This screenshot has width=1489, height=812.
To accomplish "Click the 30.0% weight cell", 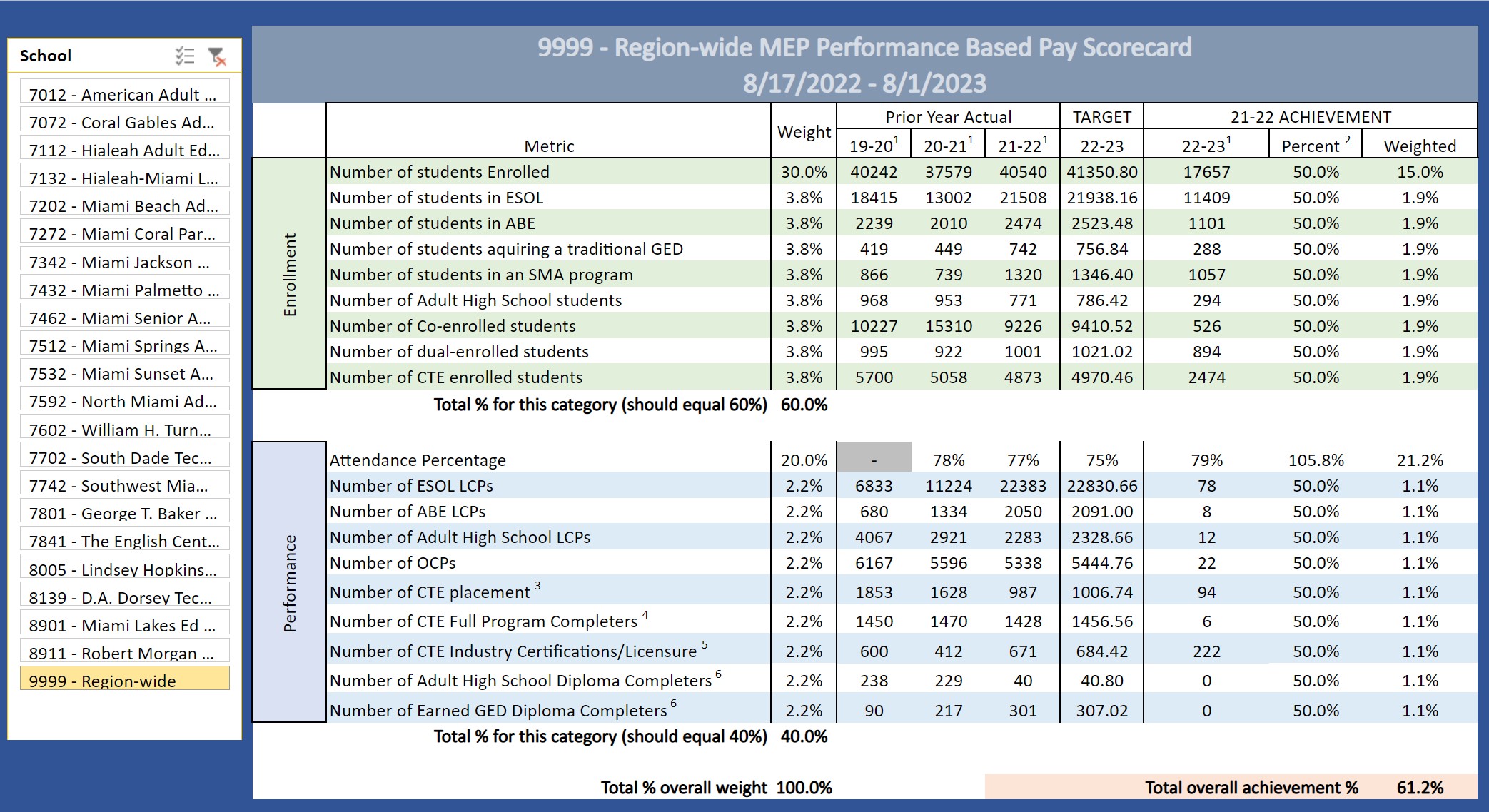I will 804,172.
